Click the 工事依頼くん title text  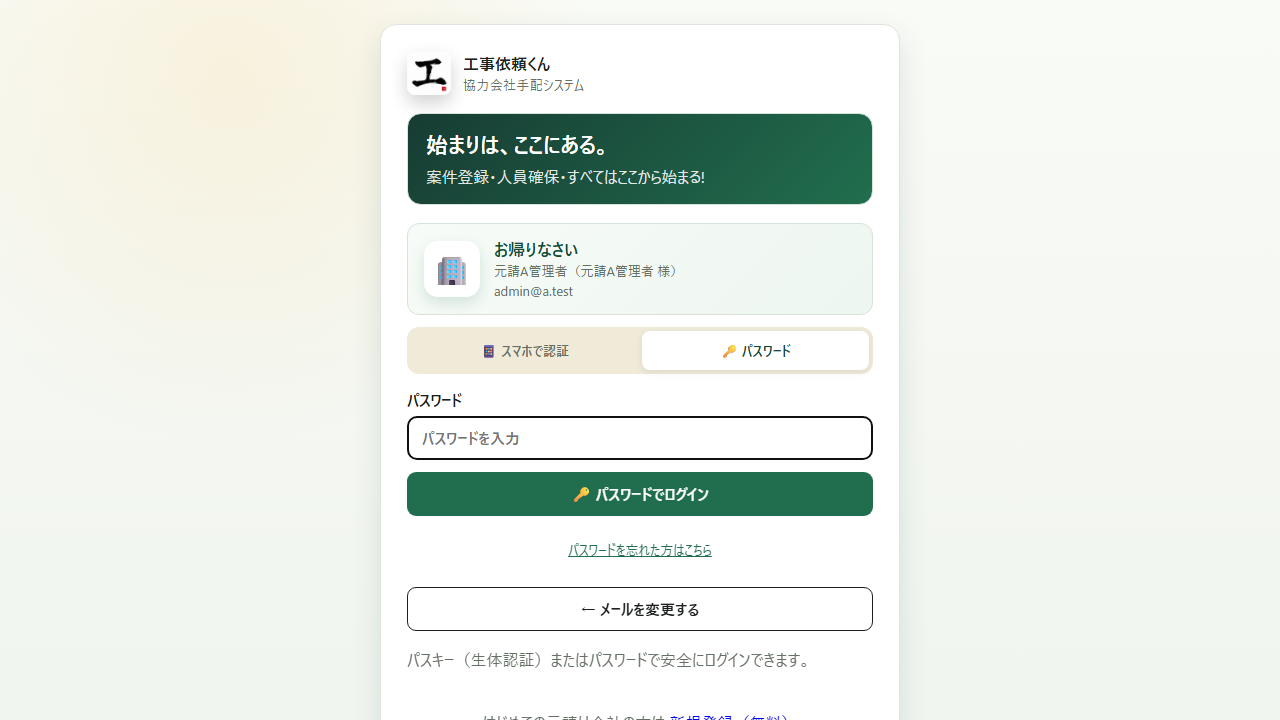point(507,64)
